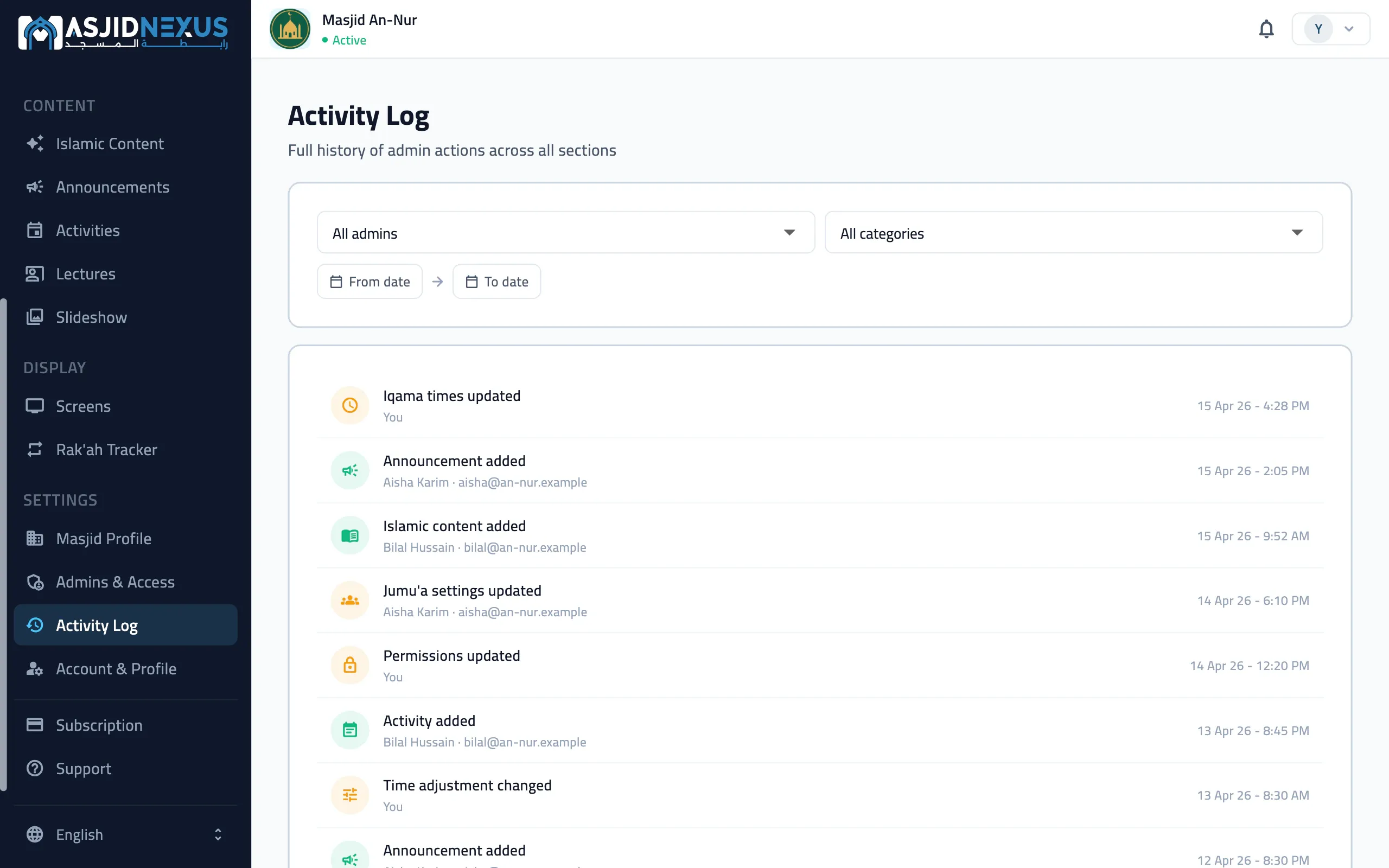Go to Announcements in the sidebar
Viewport: 1389px width, 868px height.
click(126, 187)
